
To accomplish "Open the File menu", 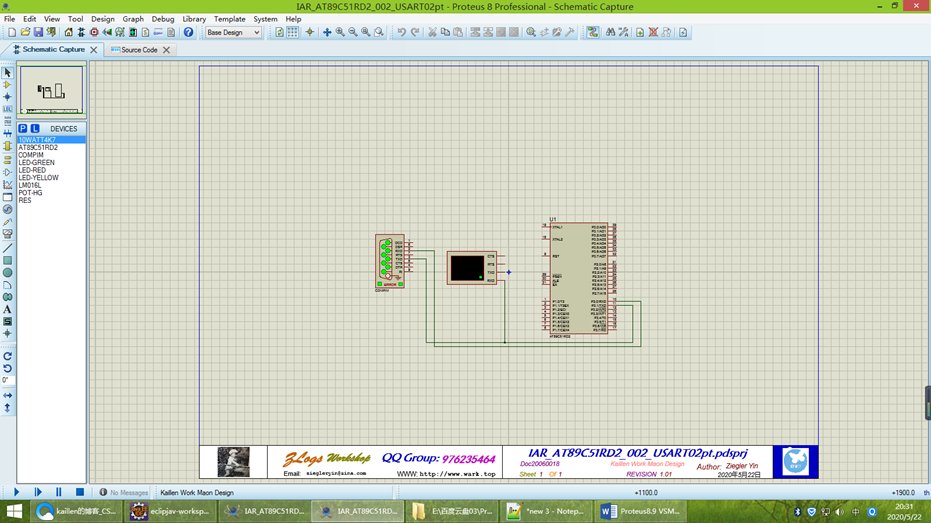I will (10, 19).
